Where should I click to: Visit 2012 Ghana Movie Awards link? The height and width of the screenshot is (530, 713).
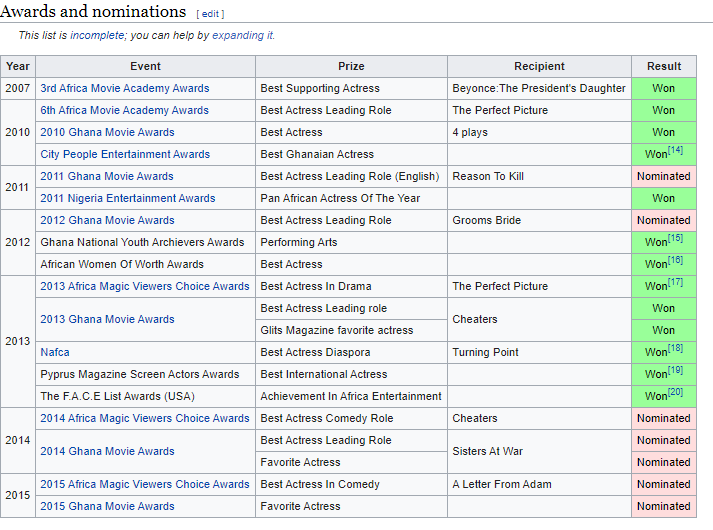(x=107, y=220)
